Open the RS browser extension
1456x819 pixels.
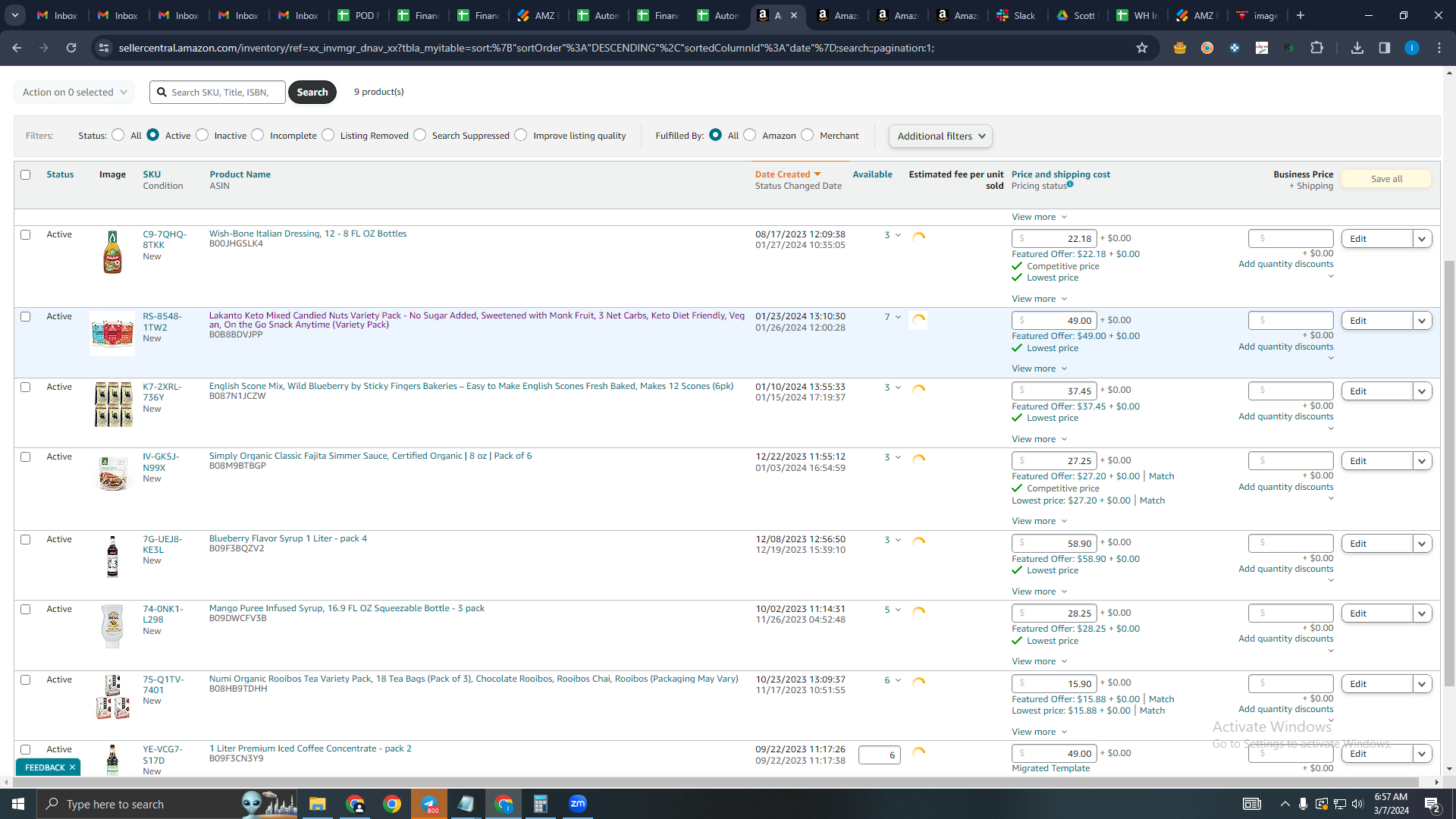[x=1289, y=48]
